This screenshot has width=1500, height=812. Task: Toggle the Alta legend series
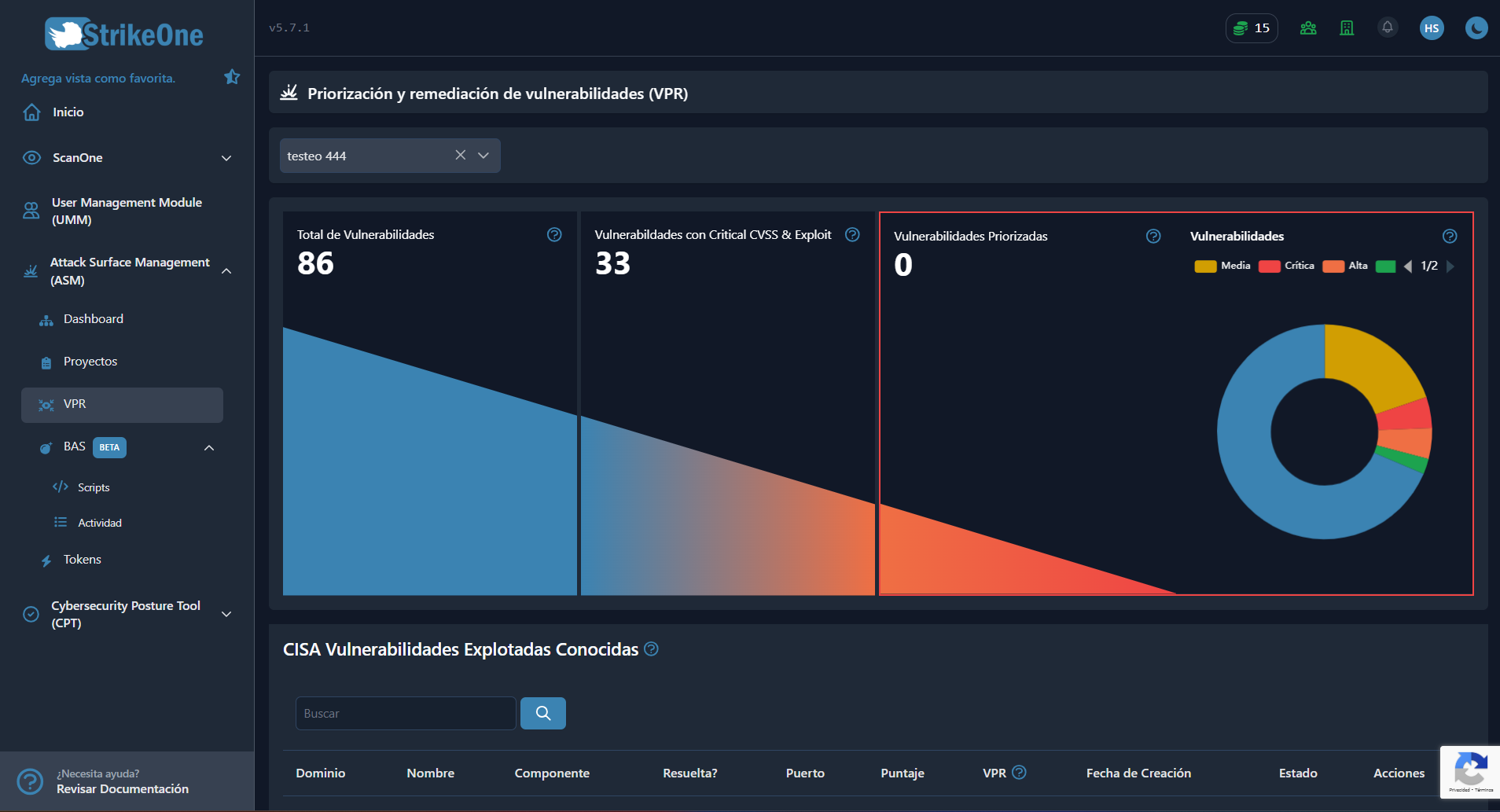1345,266
